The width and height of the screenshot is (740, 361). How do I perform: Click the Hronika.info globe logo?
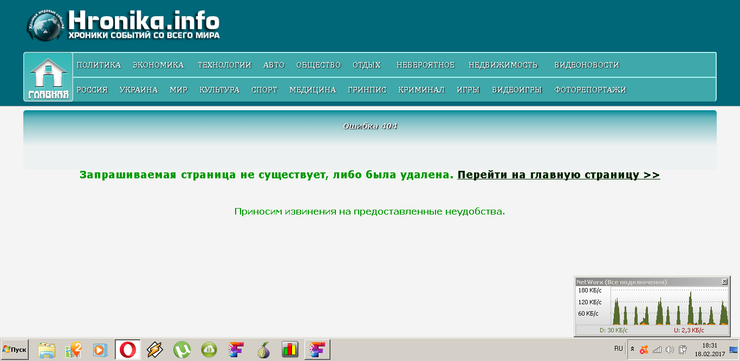click(x=46, y=25)
